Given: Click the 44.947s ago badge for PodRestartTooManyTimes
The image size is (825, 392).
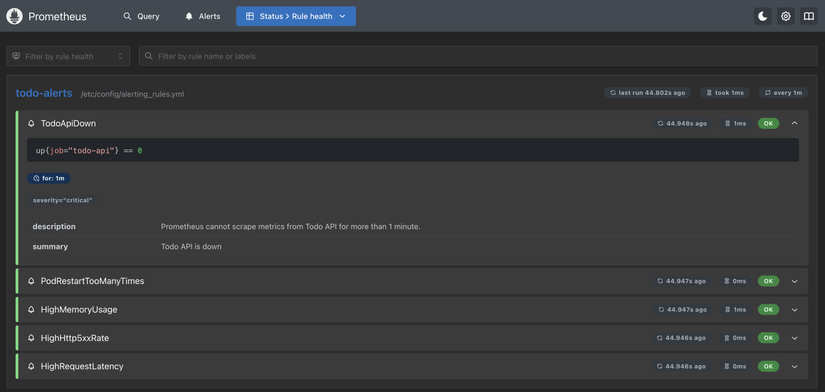Looking at the screenshot, I should 682,282.
